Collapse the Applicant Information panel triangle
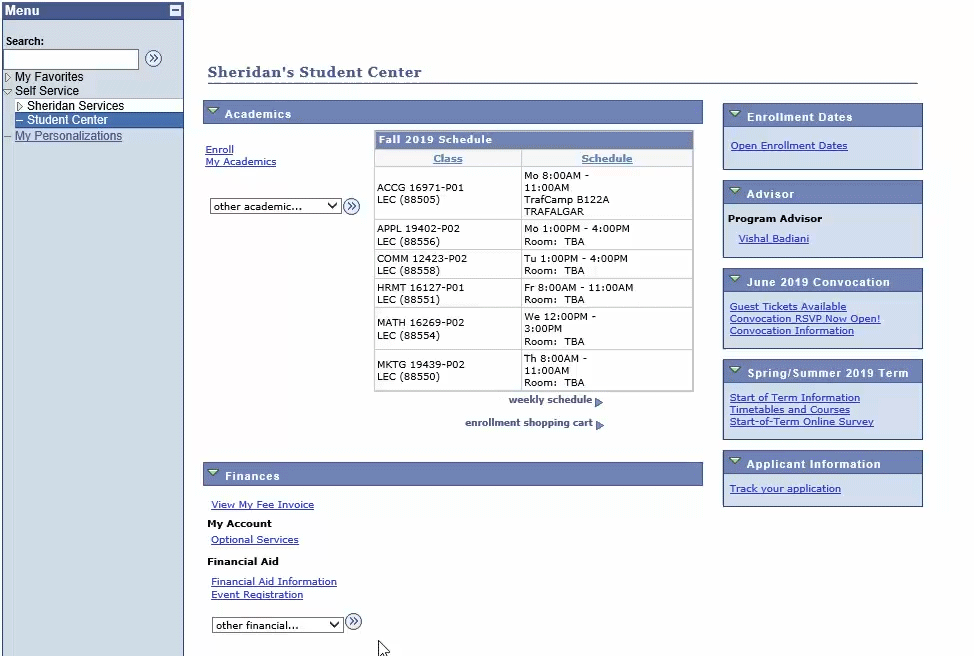 tap(735, 462)
